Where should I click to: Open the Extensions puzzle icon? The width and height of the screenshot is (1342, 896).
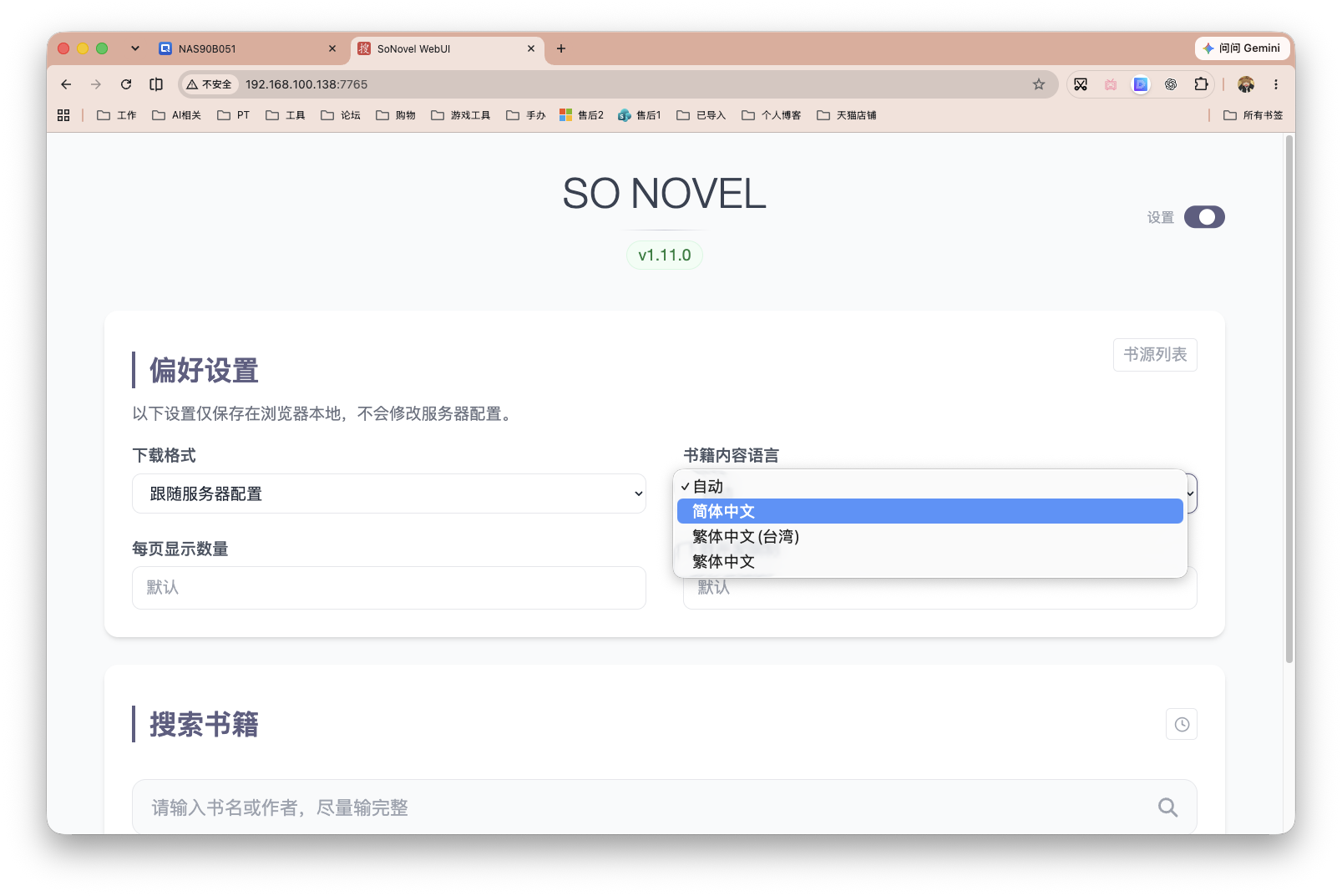tap(1201, 84)
